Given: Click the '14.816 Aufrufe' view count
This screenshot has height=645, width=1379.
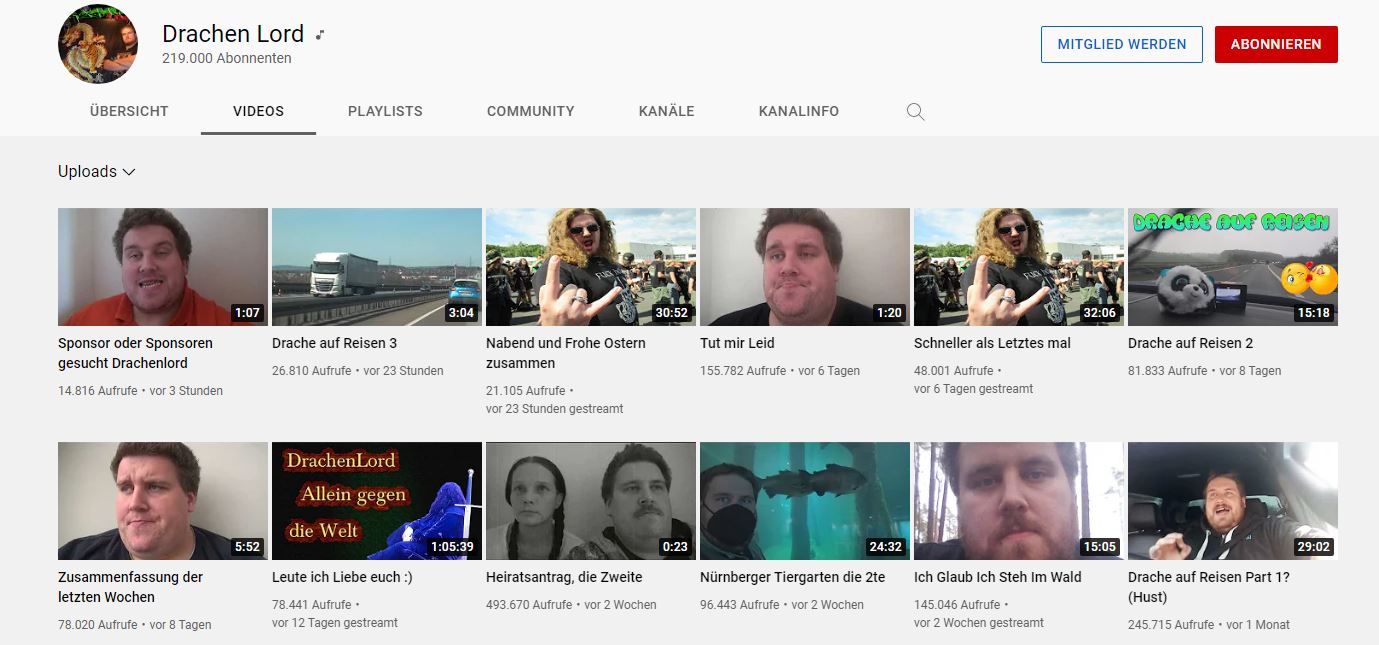Looking at the screenshot, I should pos(98,391).
